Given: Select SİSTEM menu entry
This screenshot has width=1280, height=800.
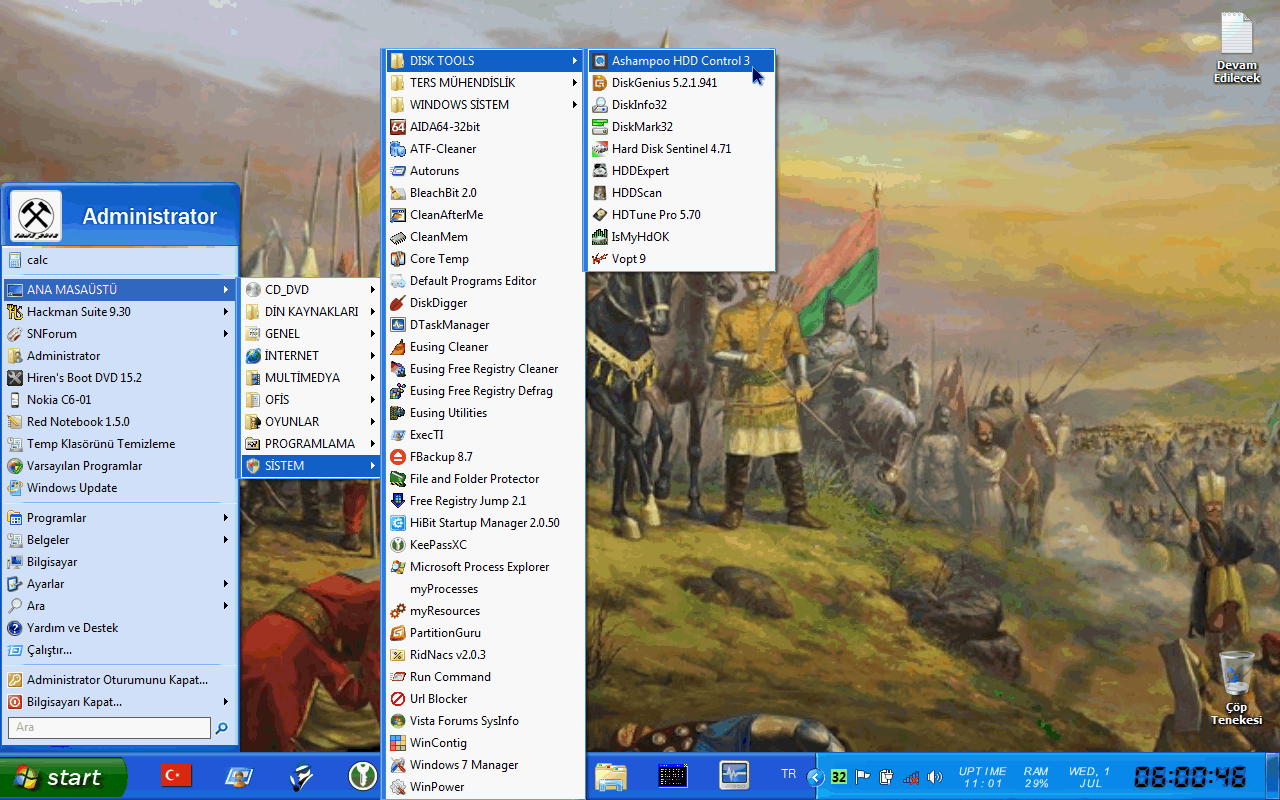Looking at the screenshot, I should pos(311,466).
